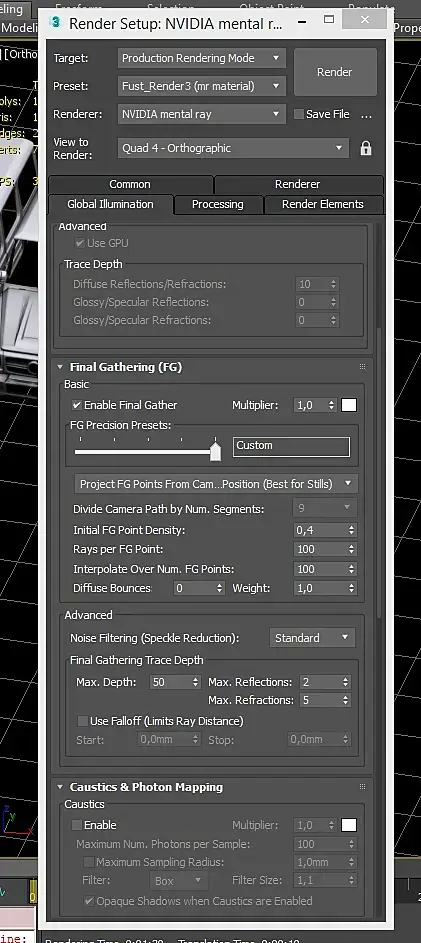
Task: Click Final Gathering rollout grip handle
Action: [x=362, y=366]
